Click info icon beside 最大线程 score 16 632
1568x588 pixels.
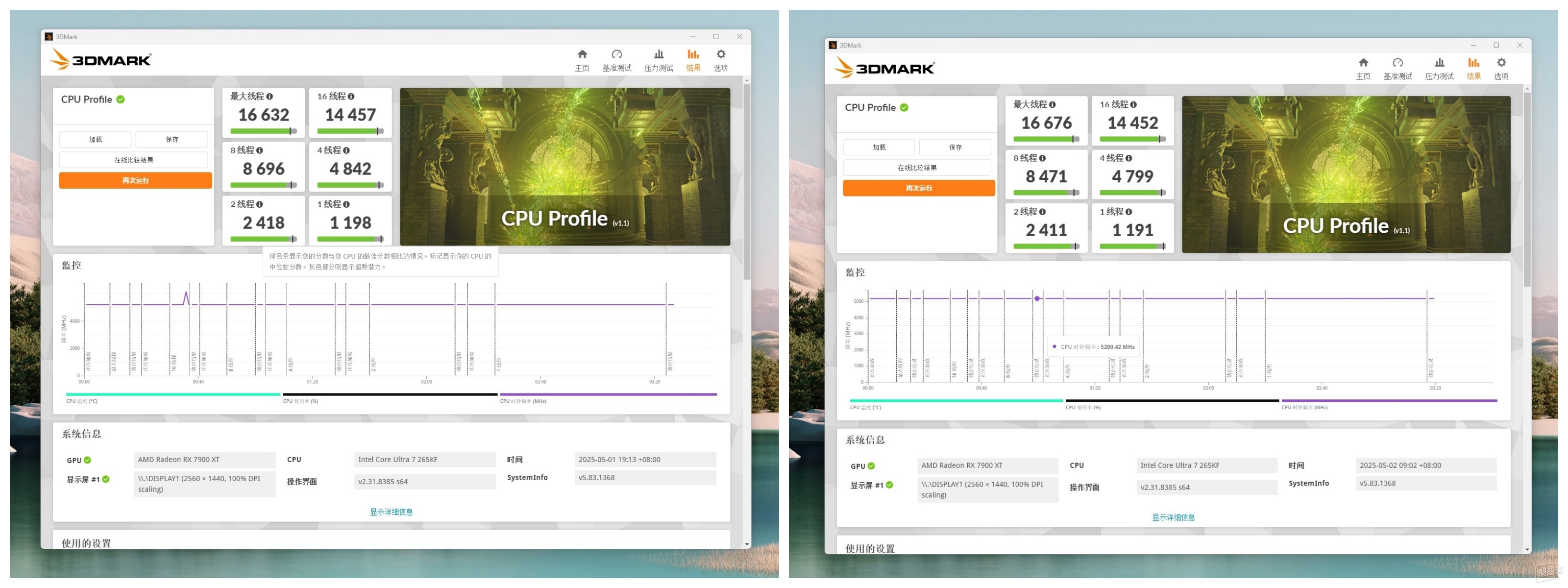(x=269, y=96)
